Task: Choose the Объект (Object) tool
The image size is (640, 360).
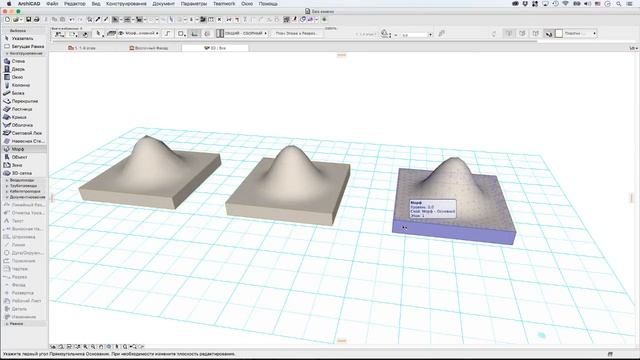Action: tap(24, 157)
